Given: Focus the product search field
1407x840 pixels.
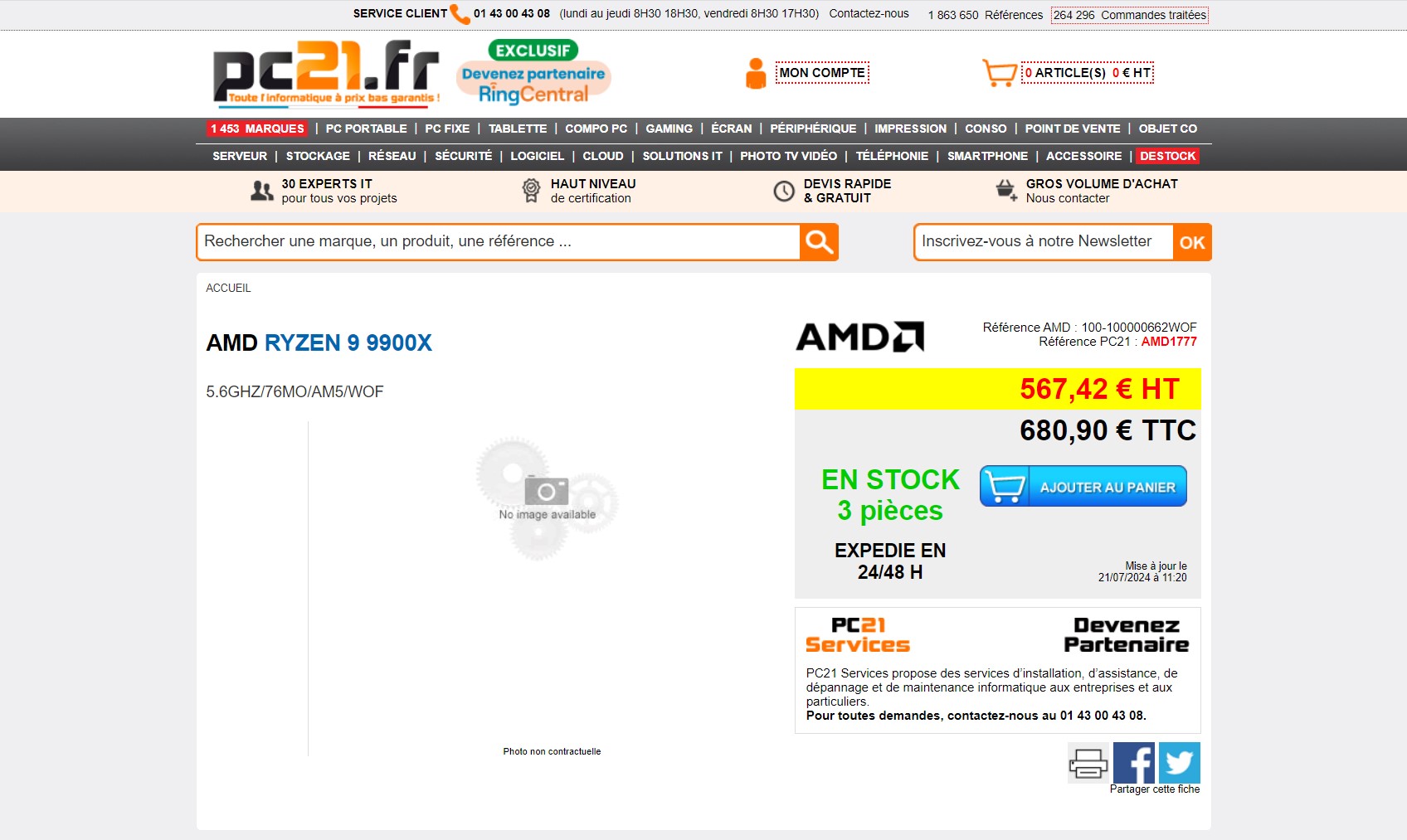Looking at the screenshot, I should coord(499,242).
